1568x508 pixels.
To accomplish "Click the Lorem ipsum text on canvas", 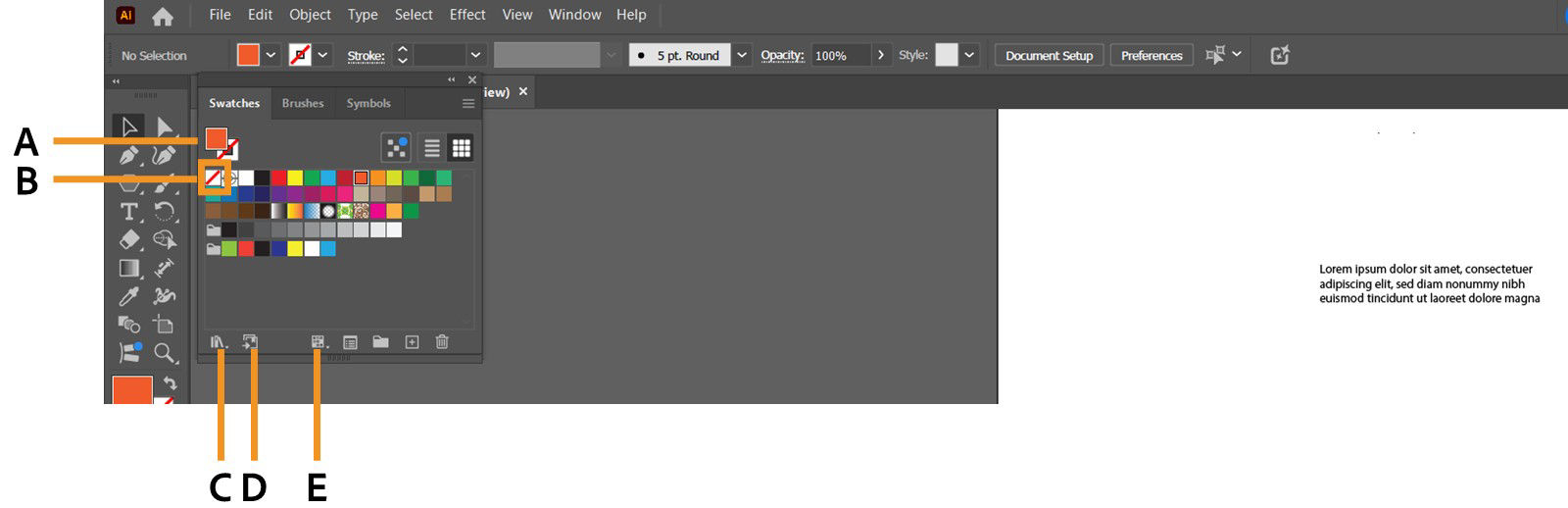I will [1429, 283].
